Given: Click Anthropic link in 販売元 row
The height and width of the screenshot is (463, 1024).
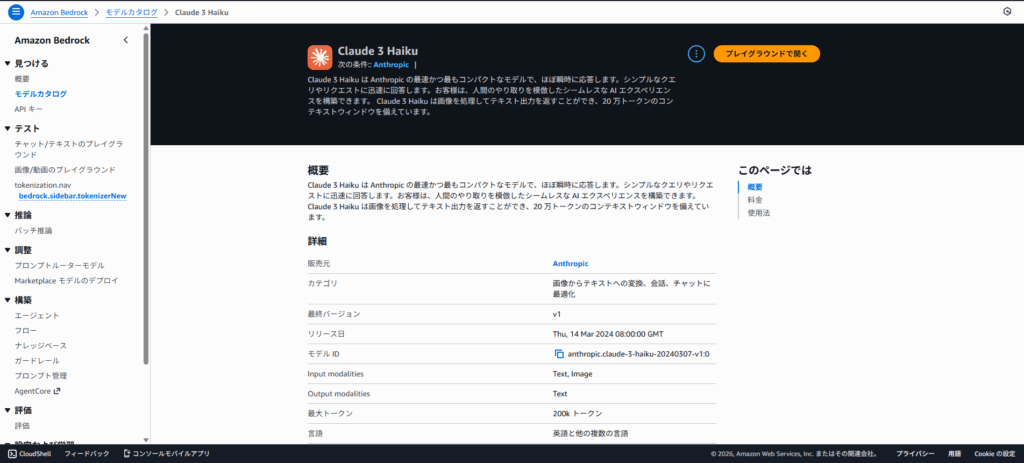Looking at the screenshot, I should [570, 264].
